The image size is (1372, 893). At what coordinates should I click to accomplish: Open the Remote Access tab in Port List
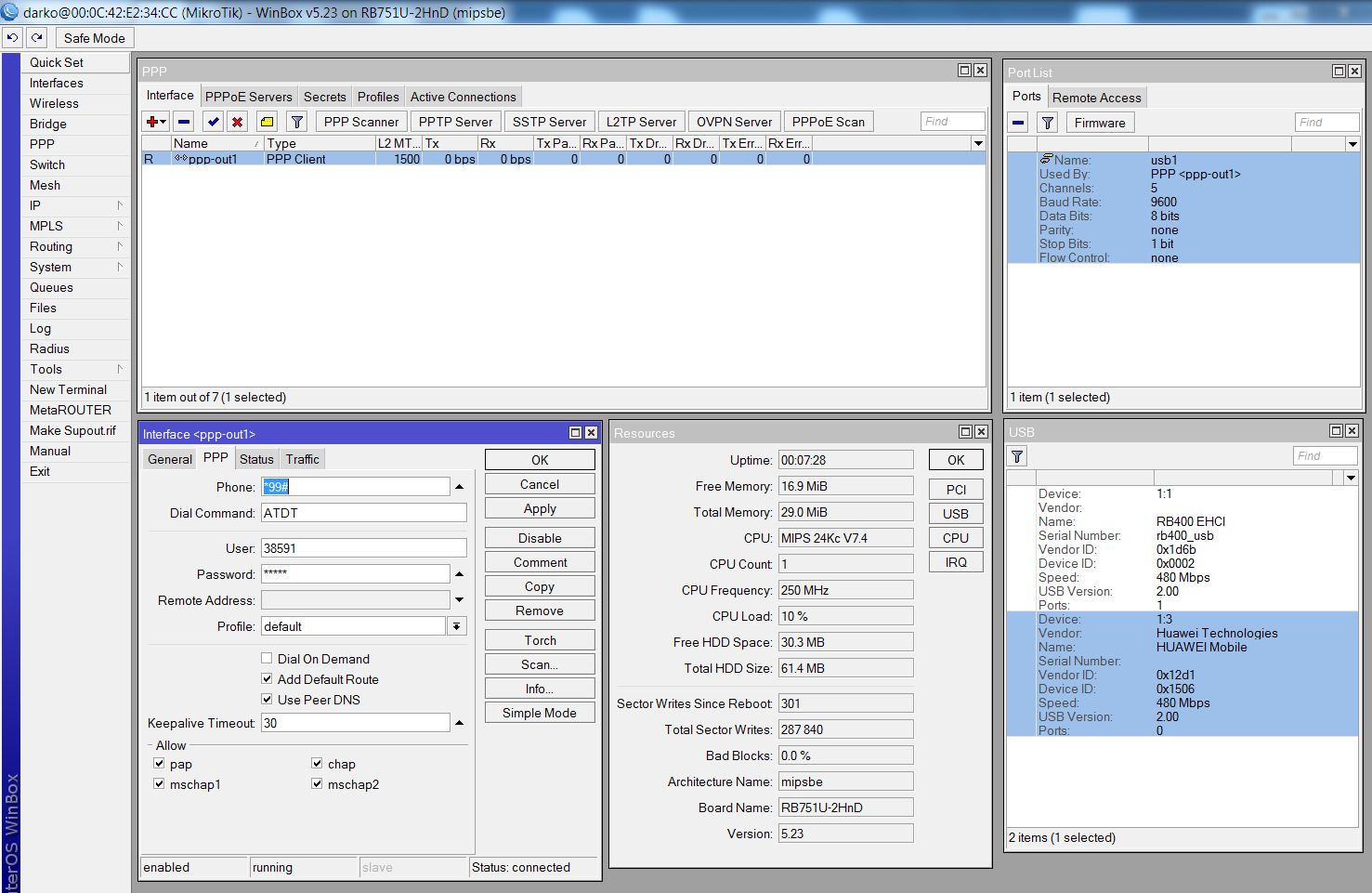[x=1097, y=97]
